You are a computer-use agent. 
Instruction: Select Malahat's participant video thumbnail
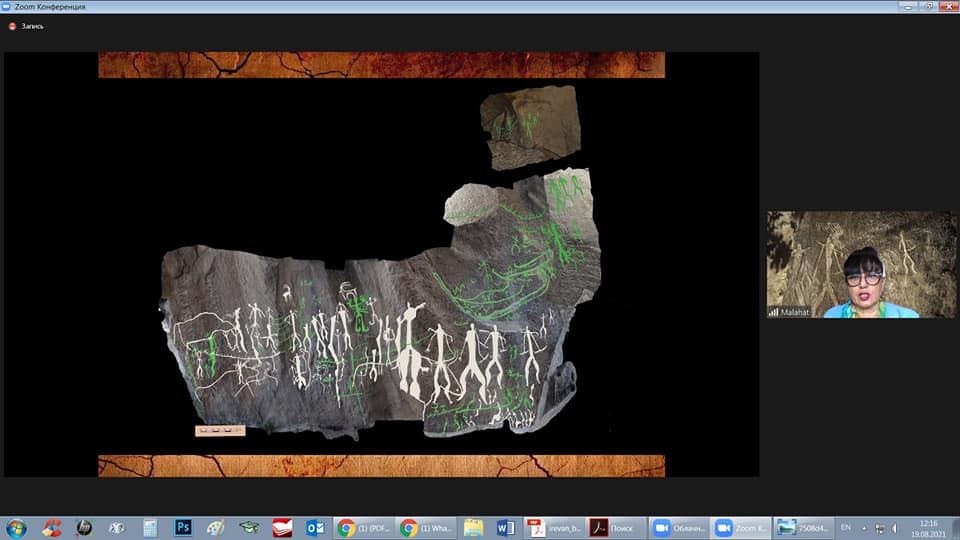pyautogui.click(x=861, y=264)
